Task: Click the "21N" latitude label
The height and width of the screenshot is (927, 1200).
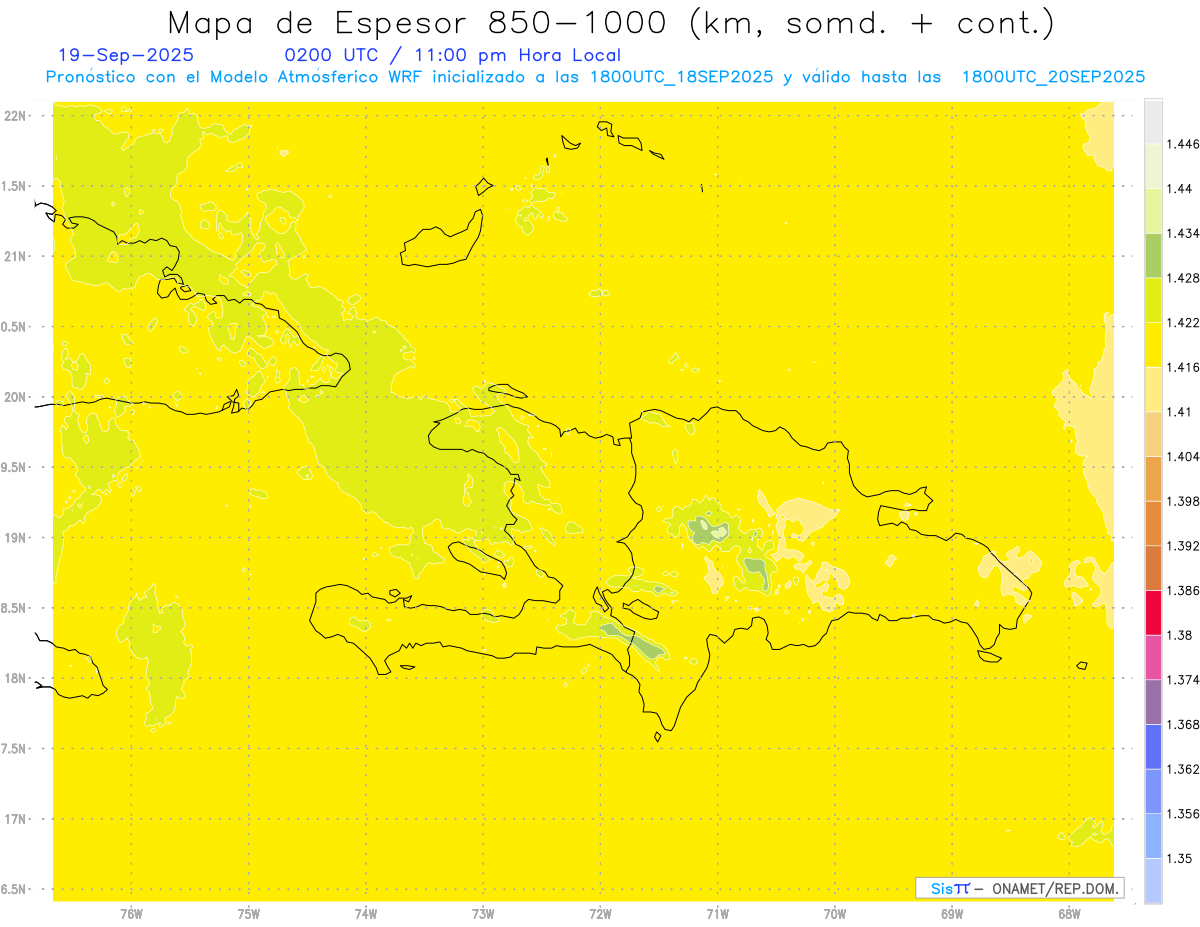Action: (14, 256)
